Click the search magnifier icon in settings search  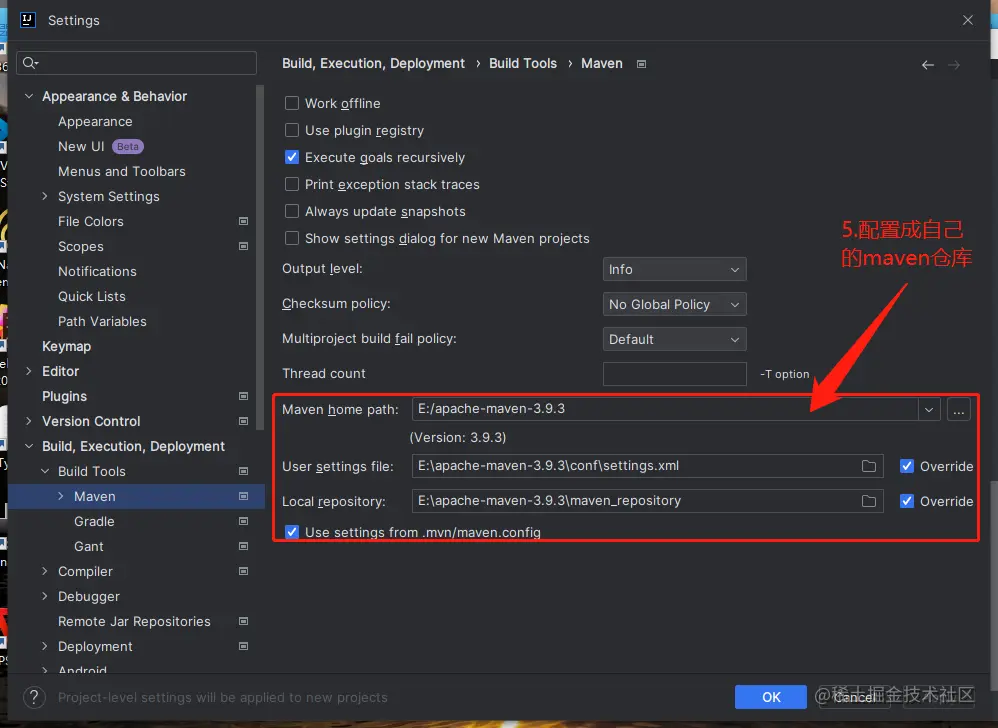point(29,62)
